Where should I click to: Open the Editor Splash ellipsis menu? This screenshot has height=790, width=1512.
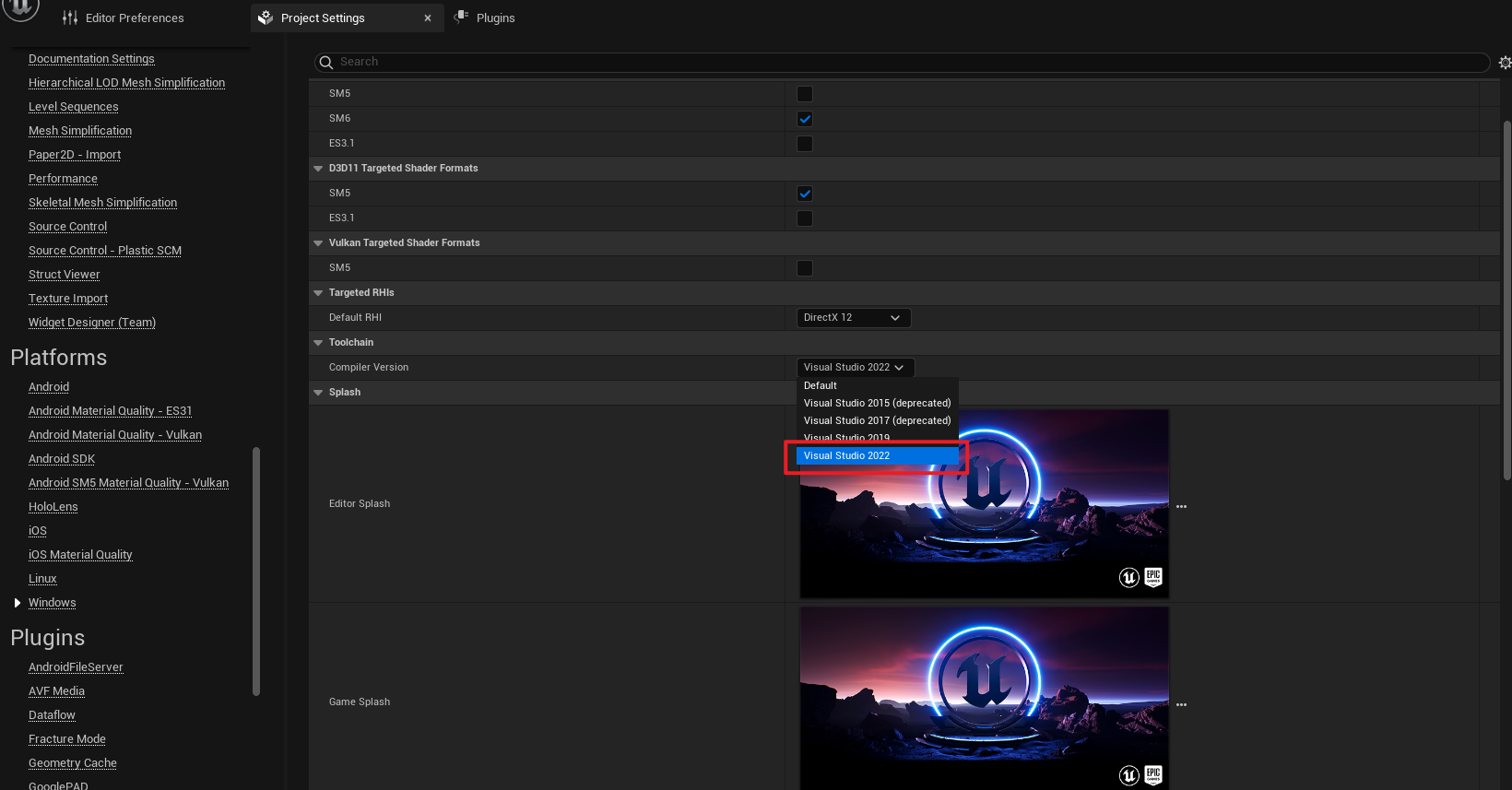(1181, 507)
